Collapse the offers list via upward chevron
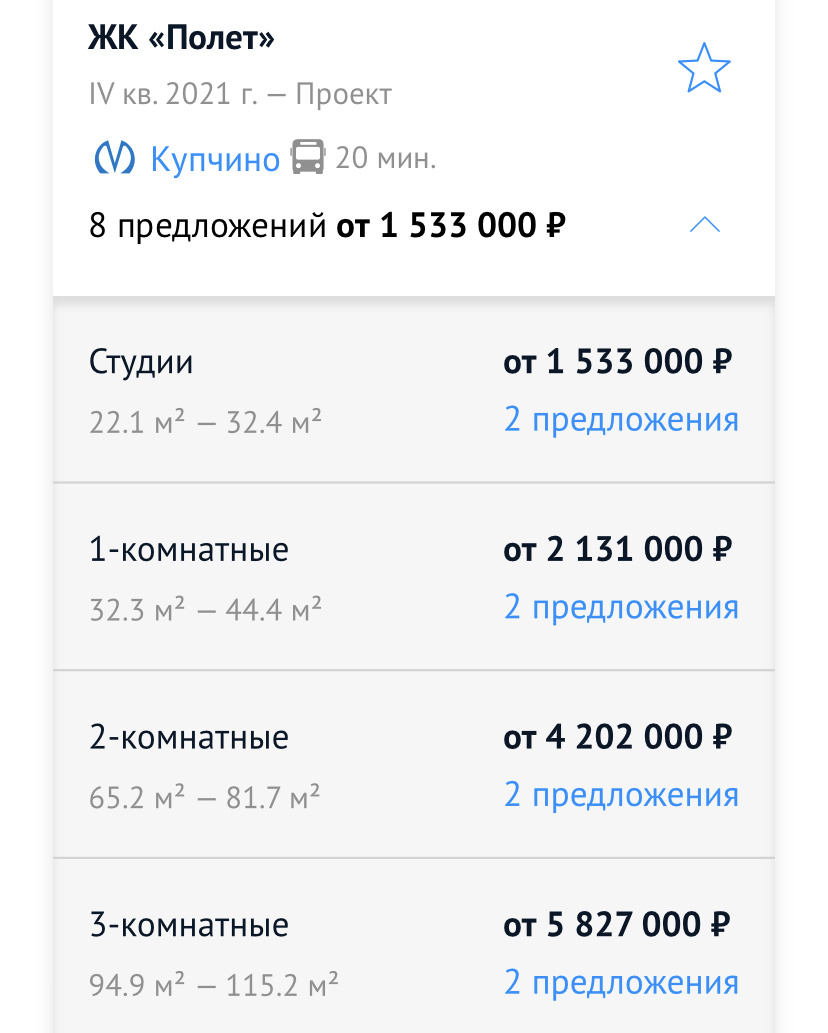 (705, 225)
